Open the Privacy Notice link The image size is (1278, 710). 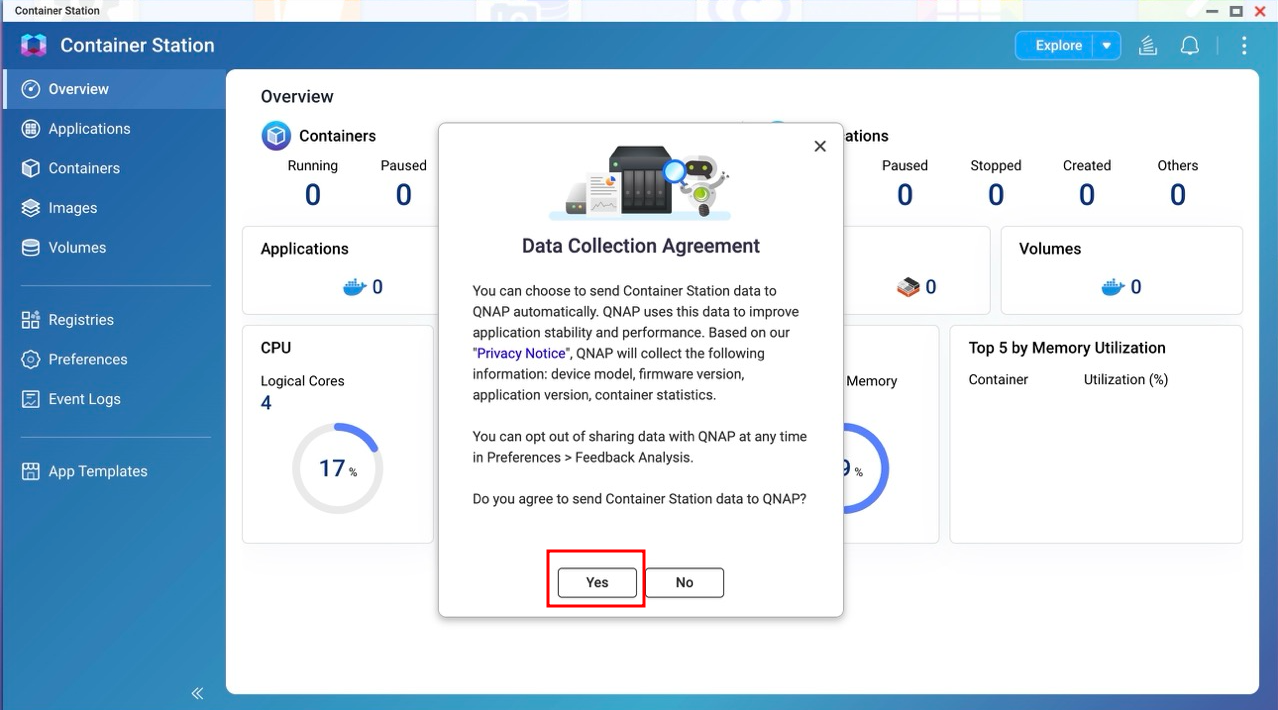click(521, 353)
